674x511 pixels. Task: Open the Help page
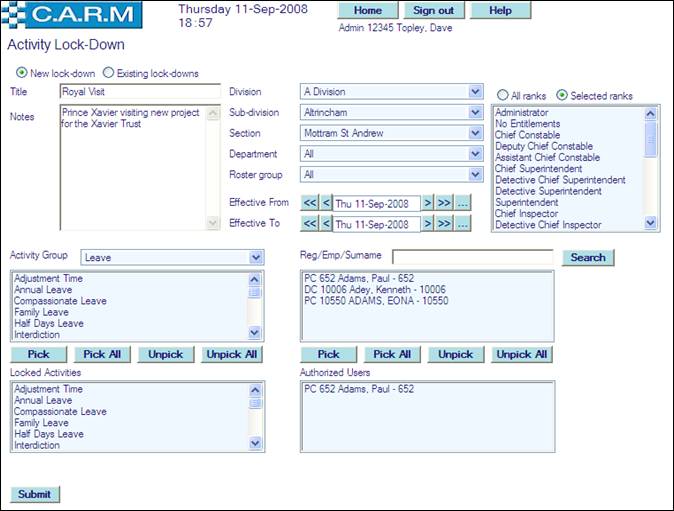click(500, 10)
